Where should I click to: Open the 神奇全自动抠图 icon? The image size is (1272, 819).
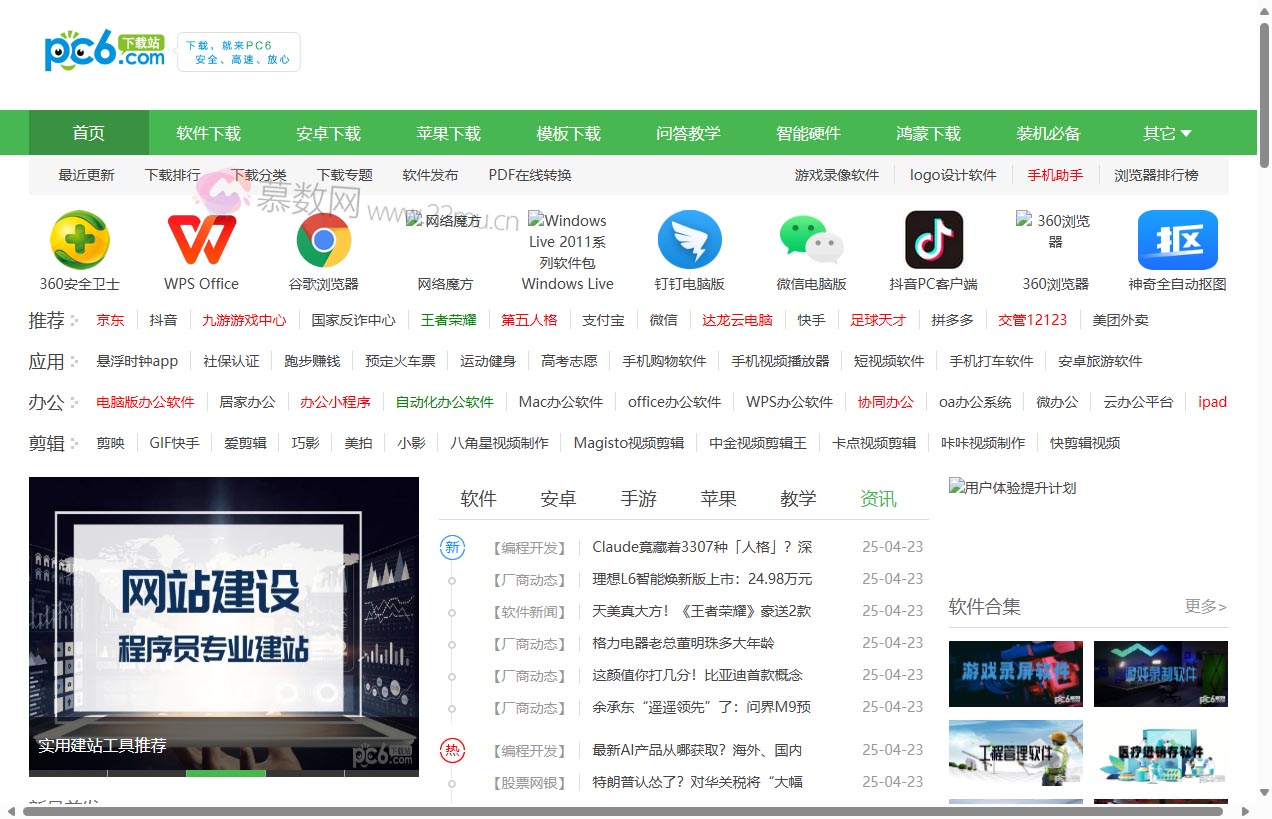1177,240
